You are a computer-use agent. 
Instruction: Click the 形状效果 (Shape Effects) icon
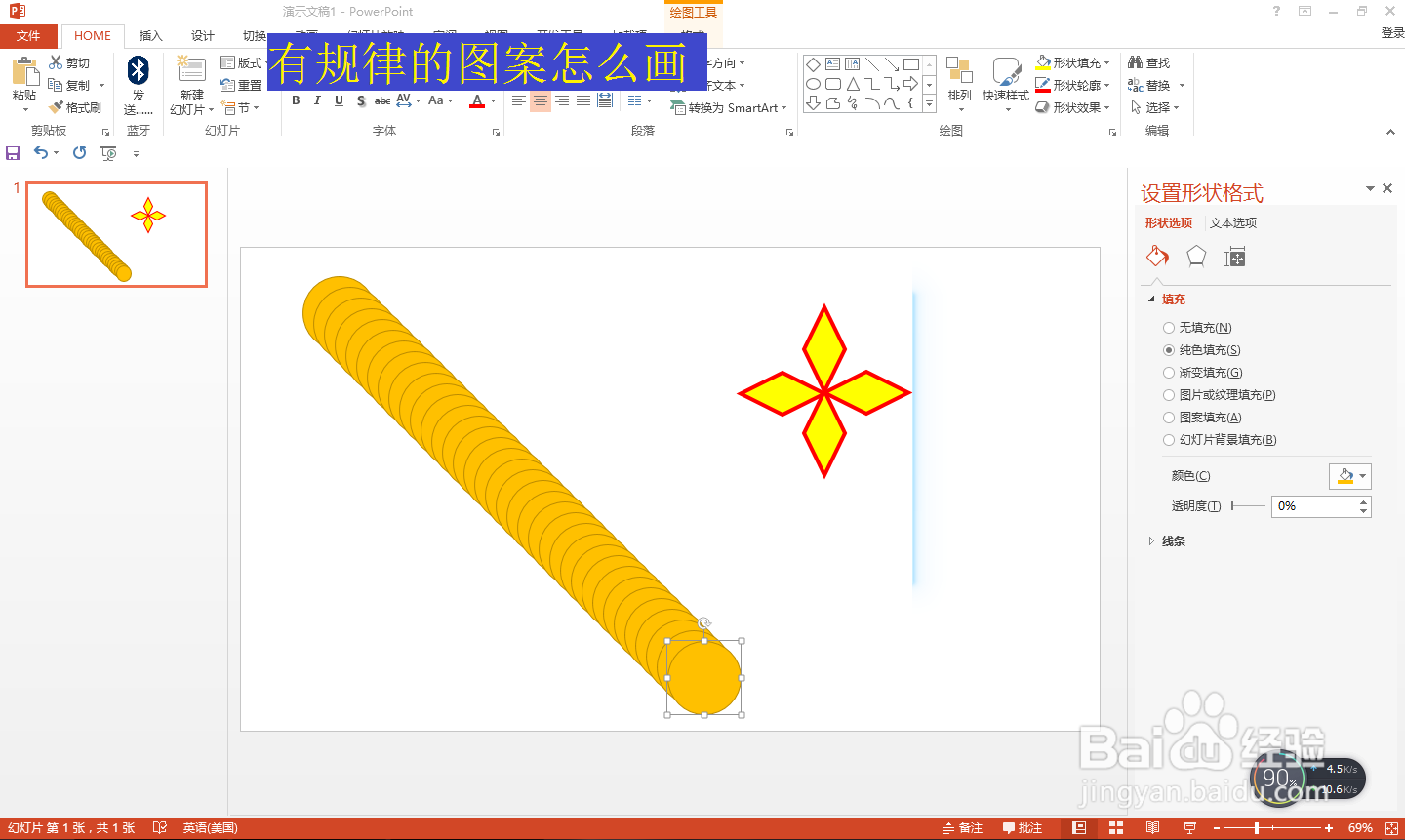(x=1042, y=106)
